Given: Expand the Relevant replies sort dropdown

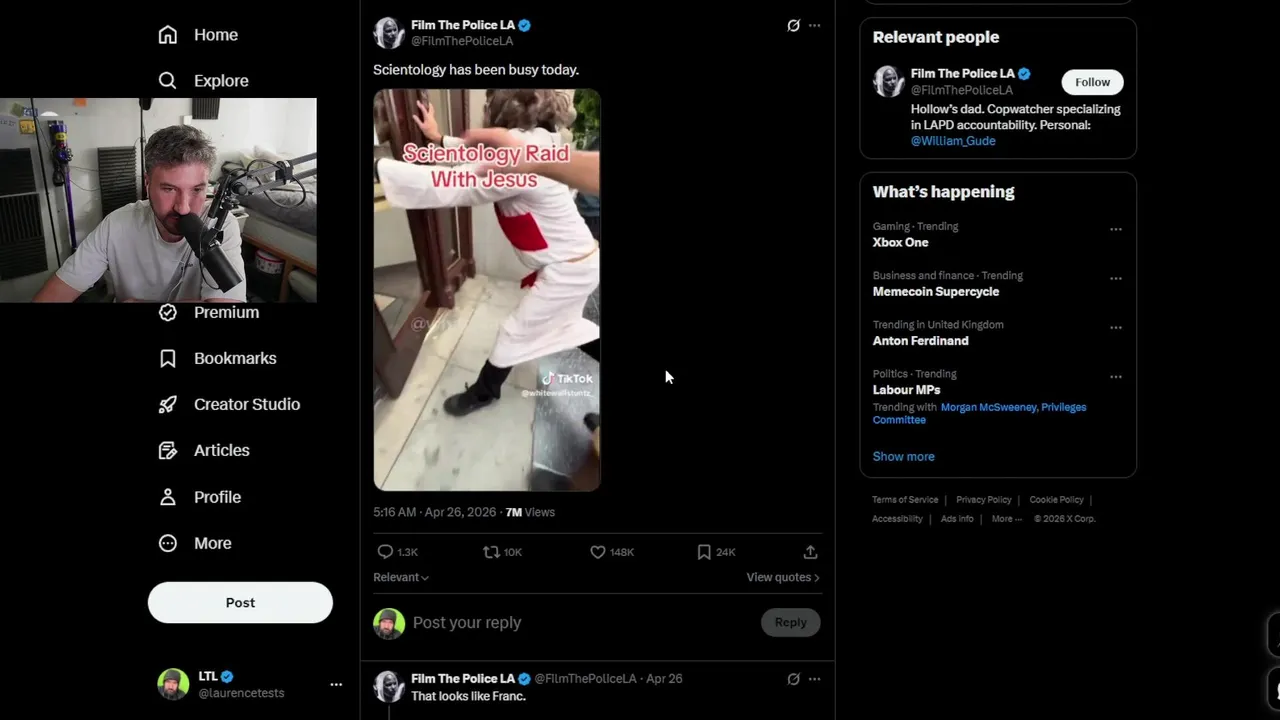Looking at the screenshot, I should pyautogui.click(x=401, y=577).
